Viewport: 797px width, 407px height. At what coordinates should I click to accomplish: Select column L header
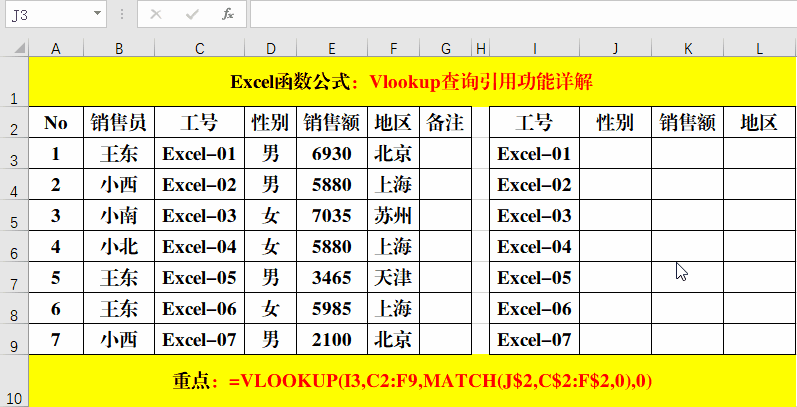click(760, 49)
